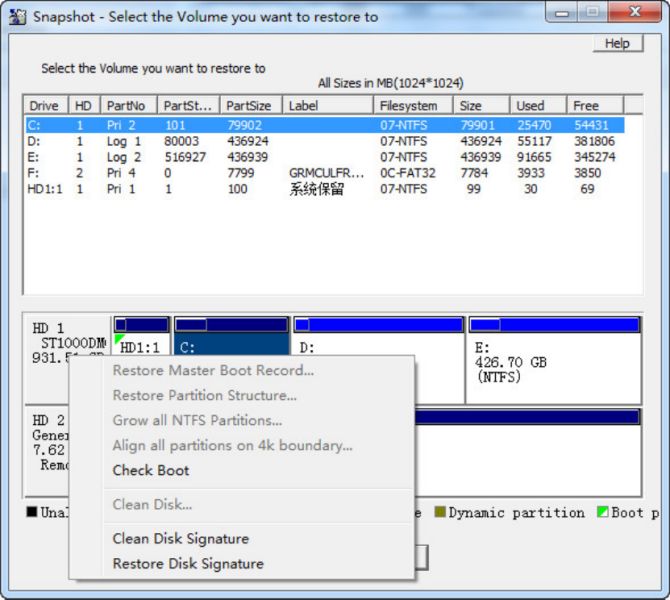
Task: Click the HD1:1 partition usage bar
Action: point(141,325)
